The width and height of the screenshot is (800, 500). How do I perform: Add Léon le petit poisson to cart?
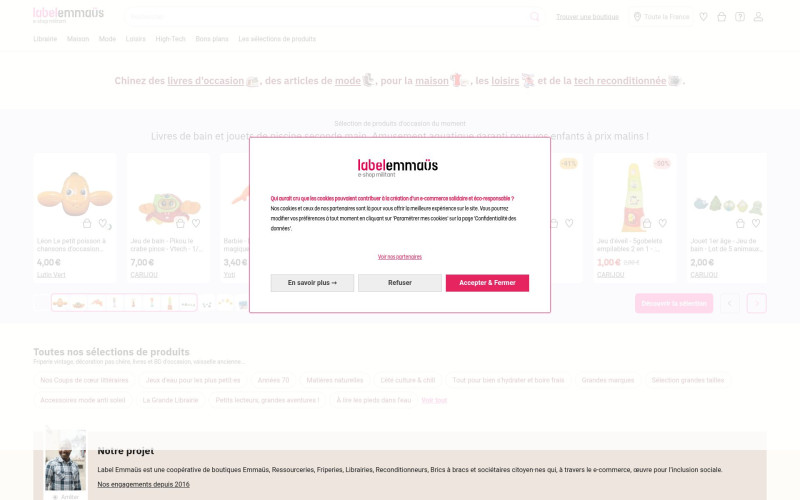[x=87, y=223]
